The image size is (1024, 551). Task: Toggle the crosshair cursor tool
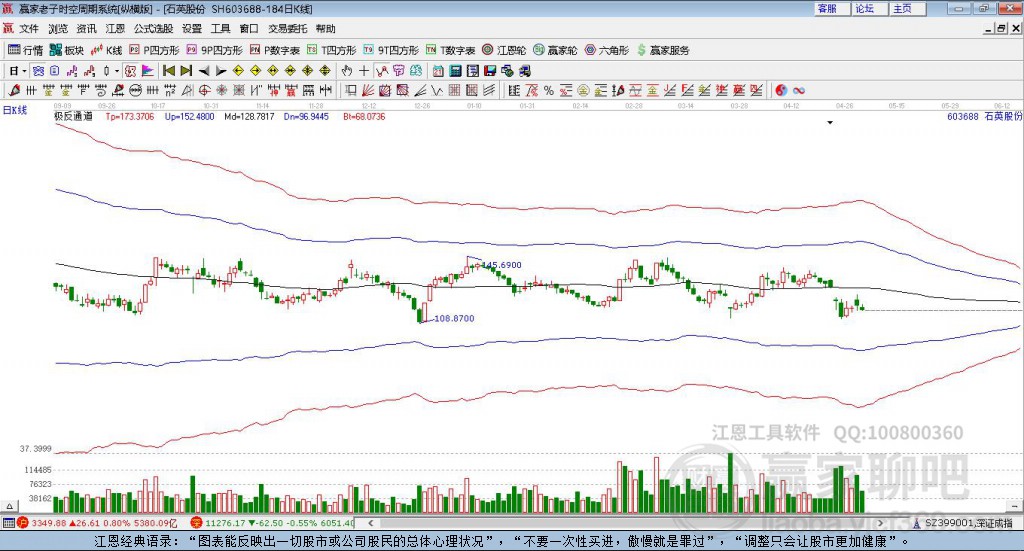click(364, 71)
